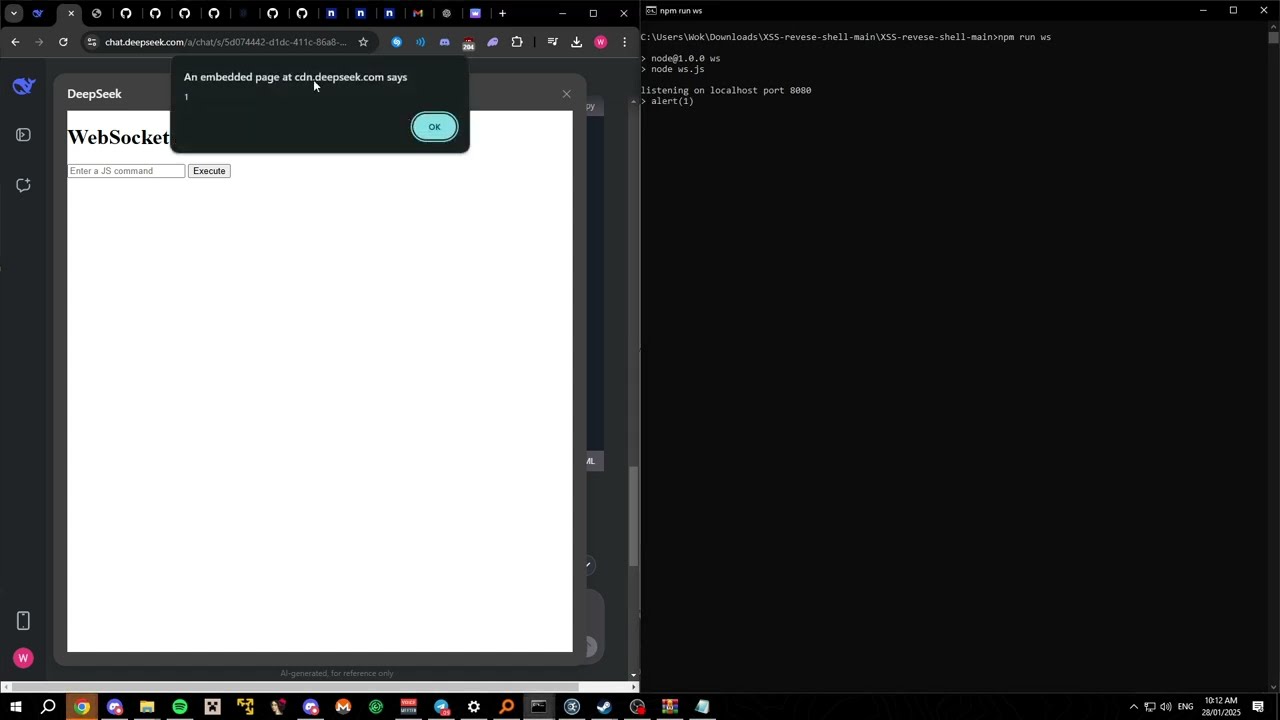Open extension with 204 badge

[468, 43]
